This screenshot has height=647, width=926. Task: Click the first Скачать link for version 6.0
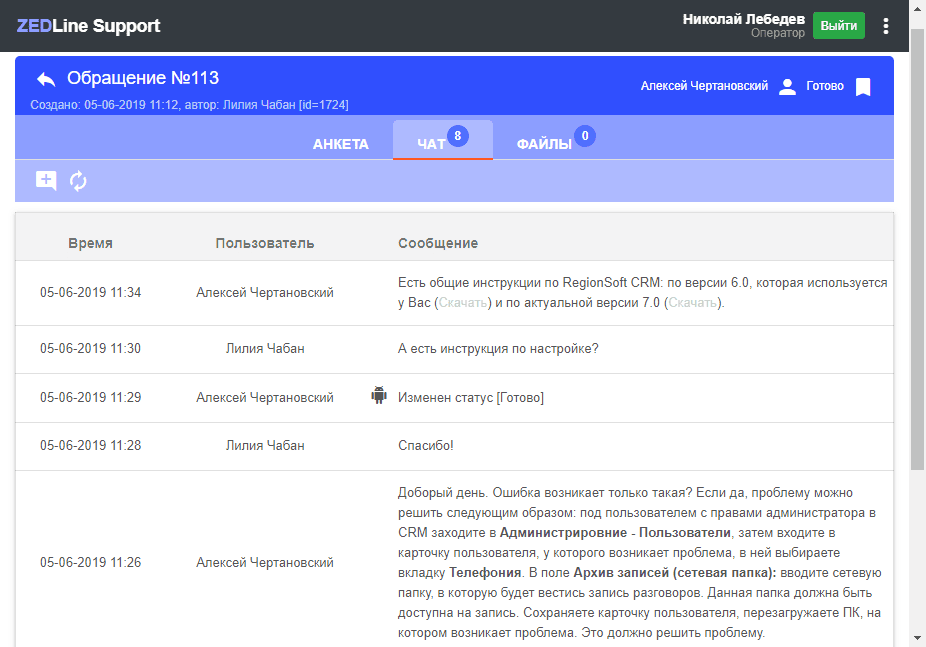click(x=463, y=303)
